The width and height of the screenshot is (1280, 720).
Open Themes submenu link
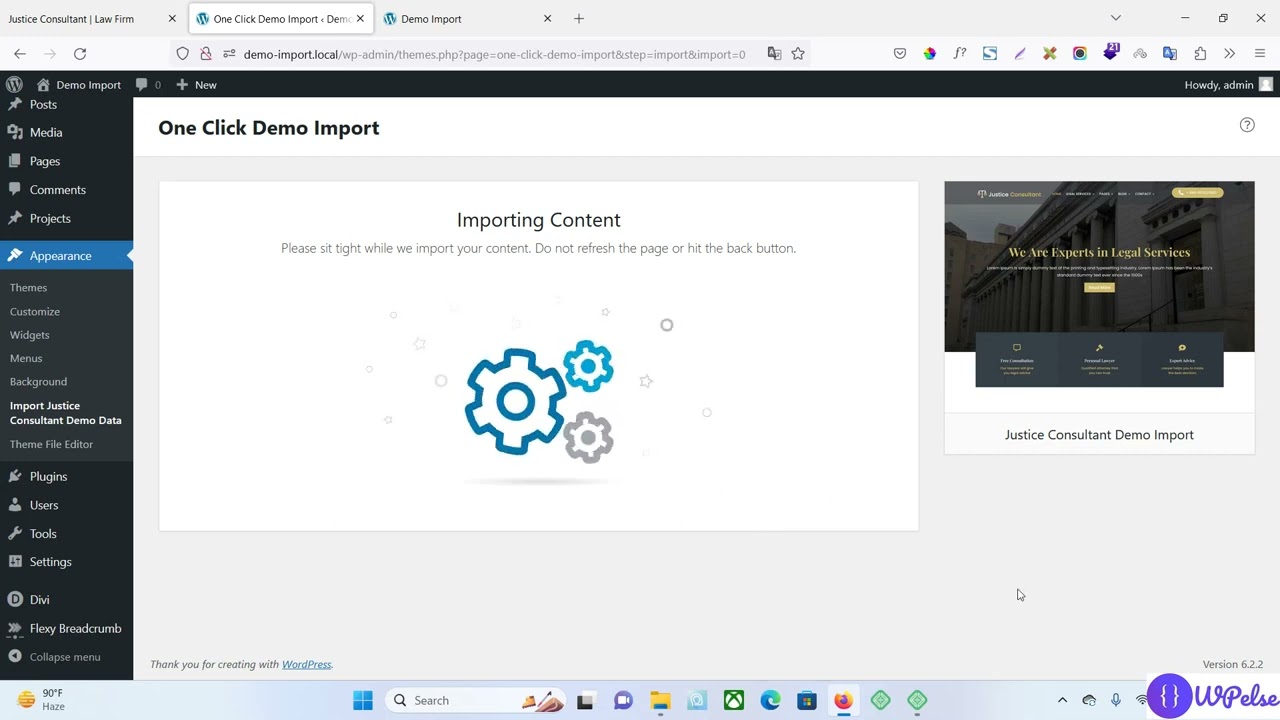(x=28, y=288)
